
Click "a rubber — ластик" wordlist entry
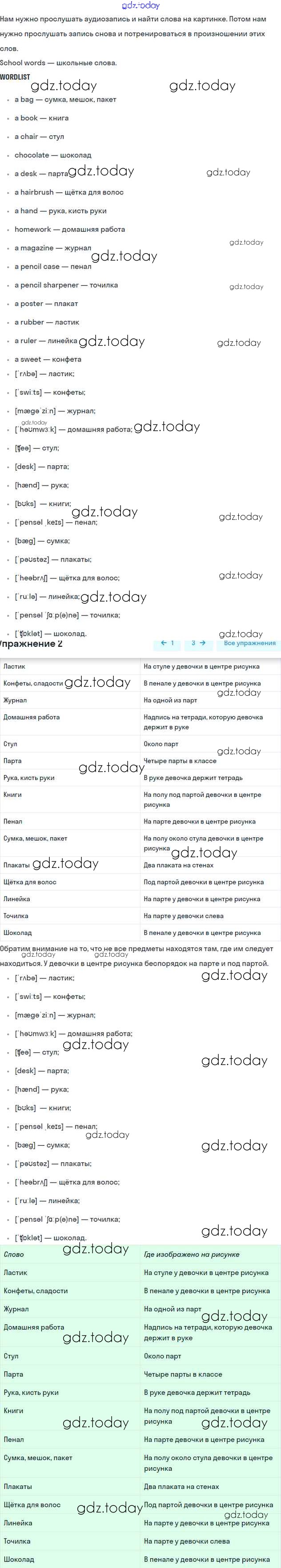pyautogui.click(x=47, y=322)
